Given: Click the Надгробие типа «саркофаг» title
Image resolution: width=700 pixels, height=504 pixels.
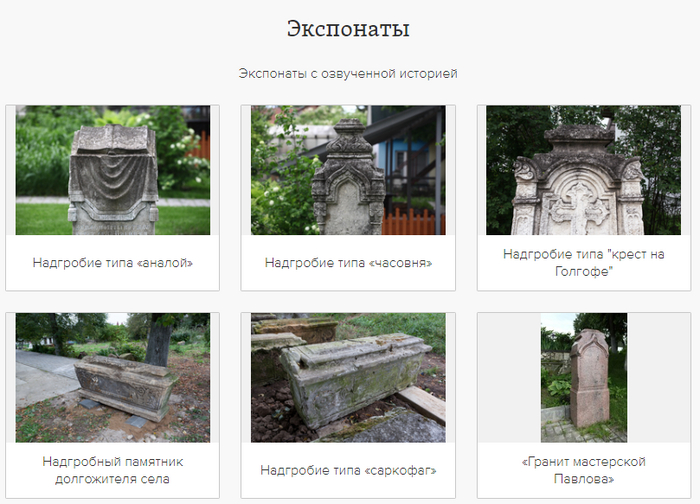Looking at the screenshot, I should coord(348,470).
